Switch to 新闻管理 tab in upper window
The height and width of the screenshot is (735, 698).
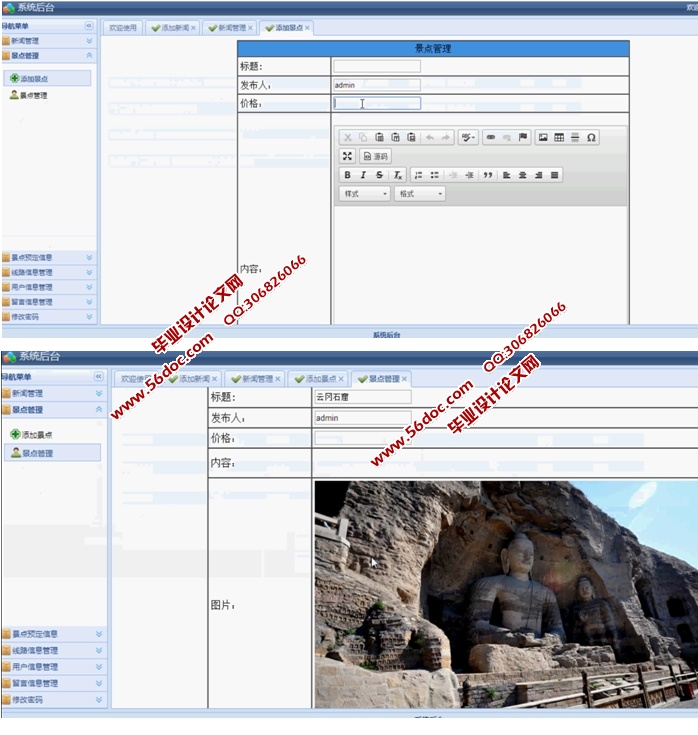click(x=228, y=28)
